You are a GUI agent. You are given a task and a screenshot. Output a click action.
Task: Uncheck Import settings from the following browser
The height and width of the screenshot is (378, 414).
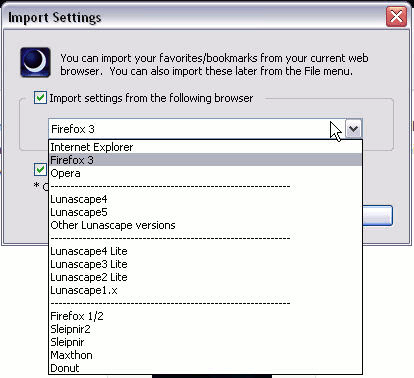(40, 98)
